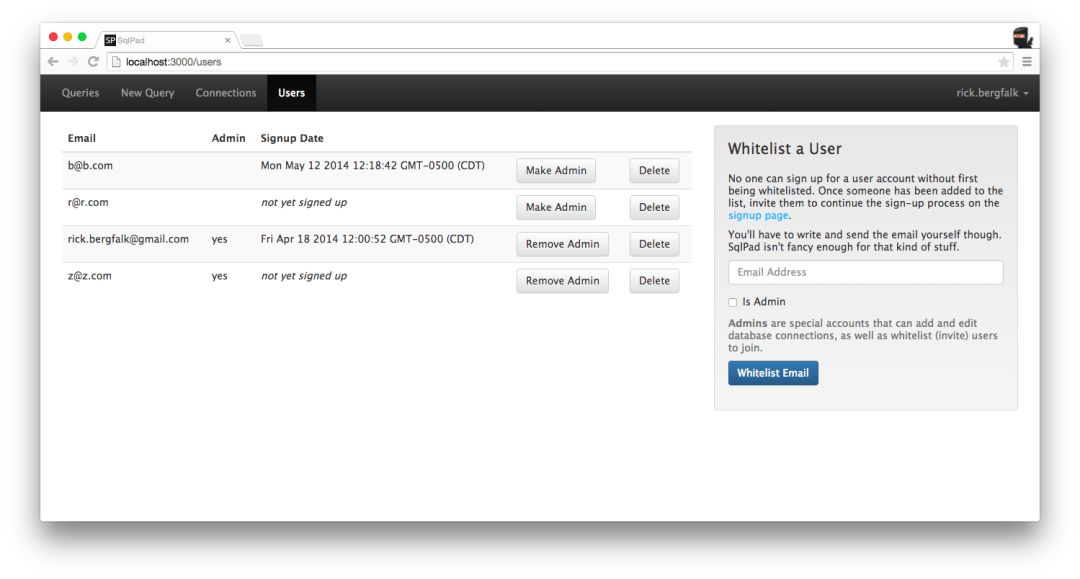
Task: Click 'yes' in the z@z.com row
Action: coord(220,276)
